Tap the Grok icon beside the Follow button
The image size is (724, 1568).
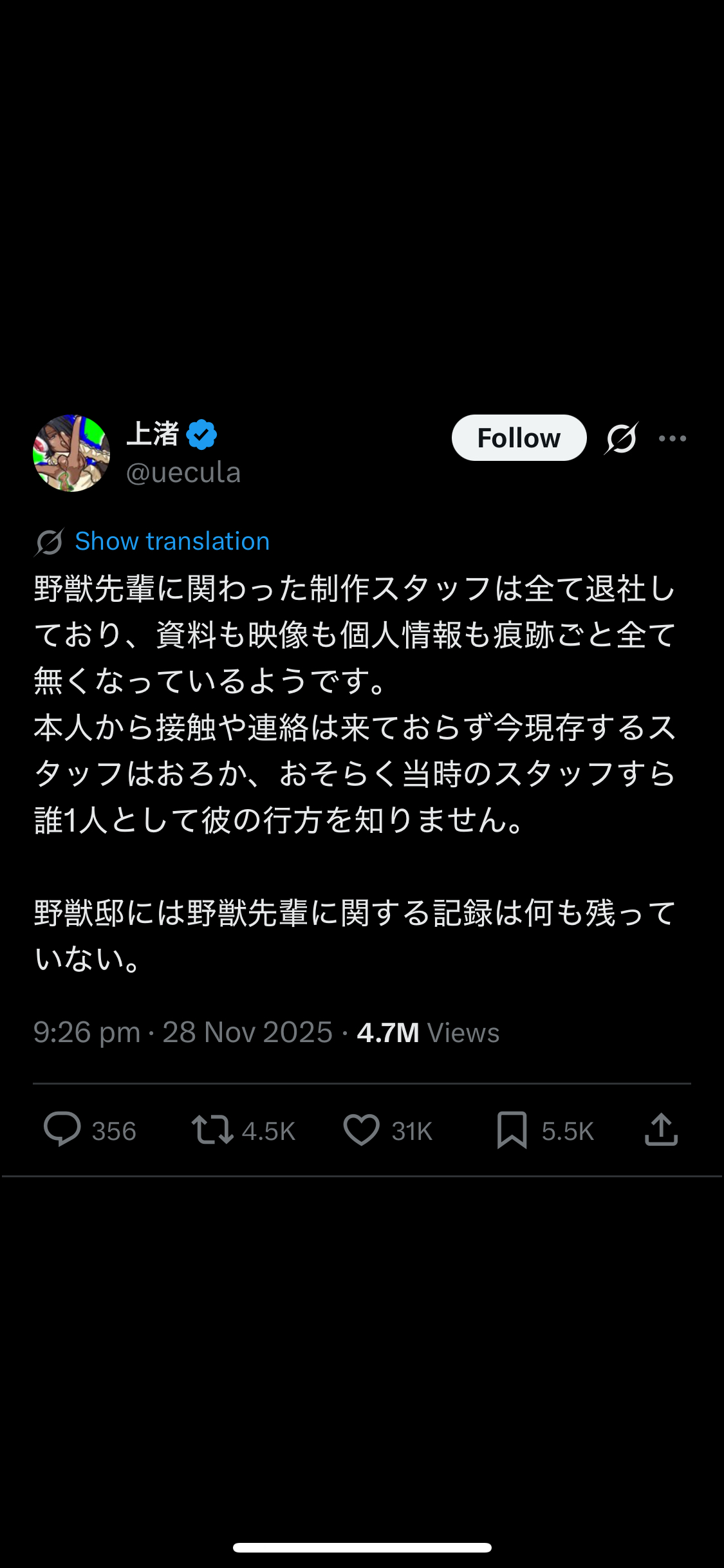pyautogui.click(x=621, y=438)
